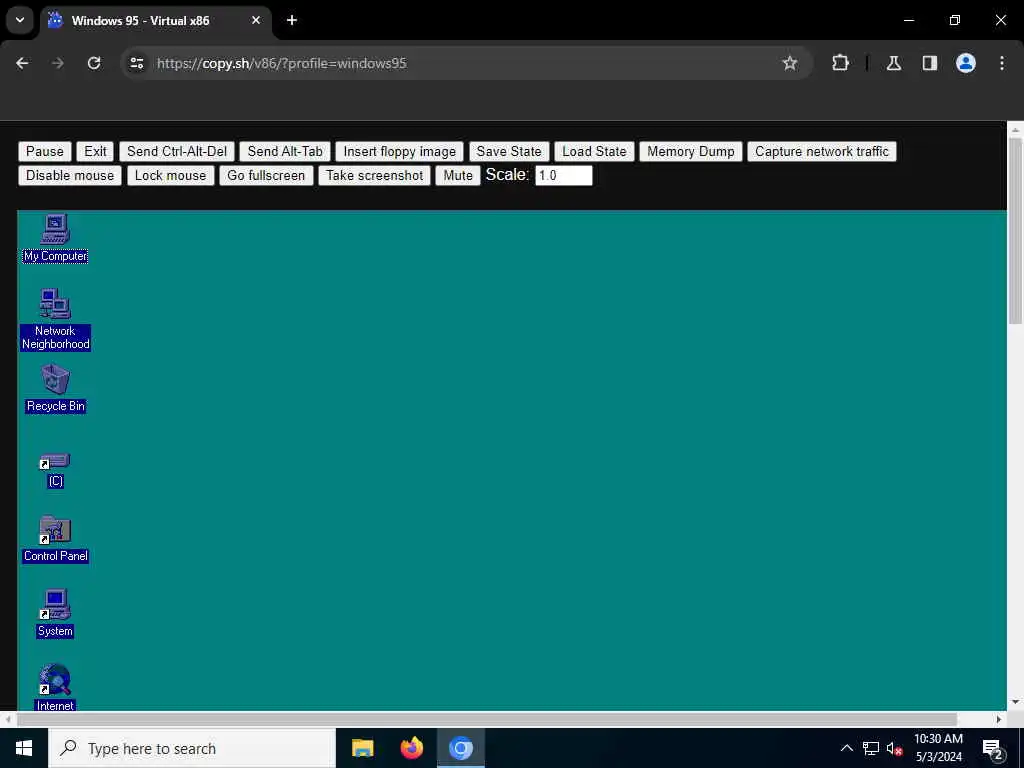Open the notification center icon
This screenshot has width=1024, height=768.
click(993, 748)
